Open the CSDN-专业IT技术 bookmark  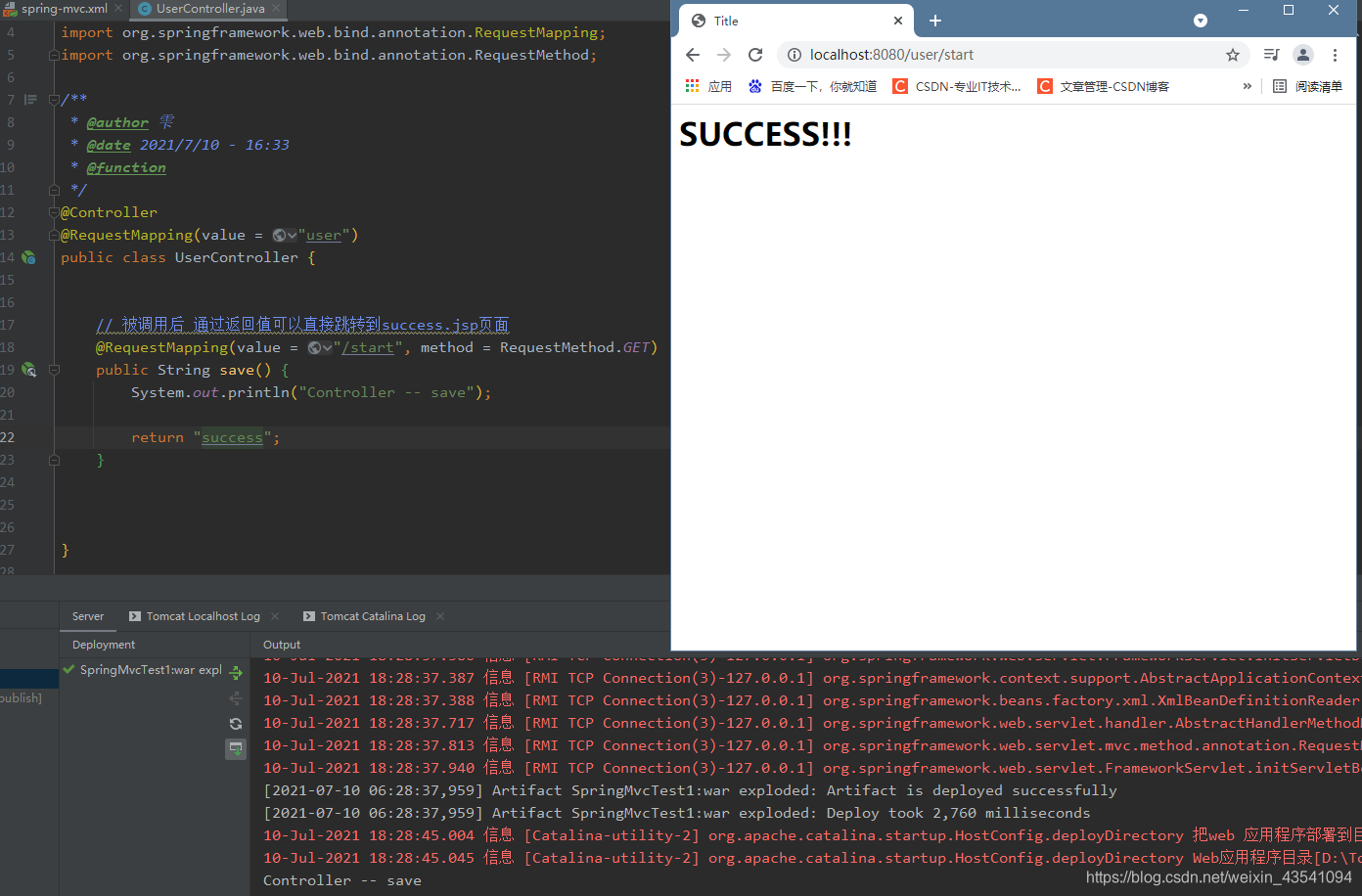click(957, 86)
